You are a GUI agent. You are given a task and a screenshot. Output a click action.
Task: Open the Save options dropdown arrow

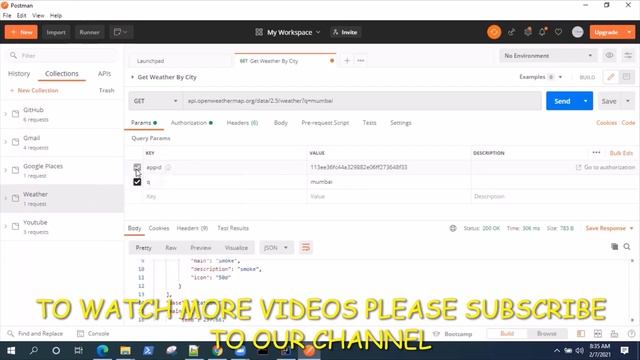(x=628, y=101)
